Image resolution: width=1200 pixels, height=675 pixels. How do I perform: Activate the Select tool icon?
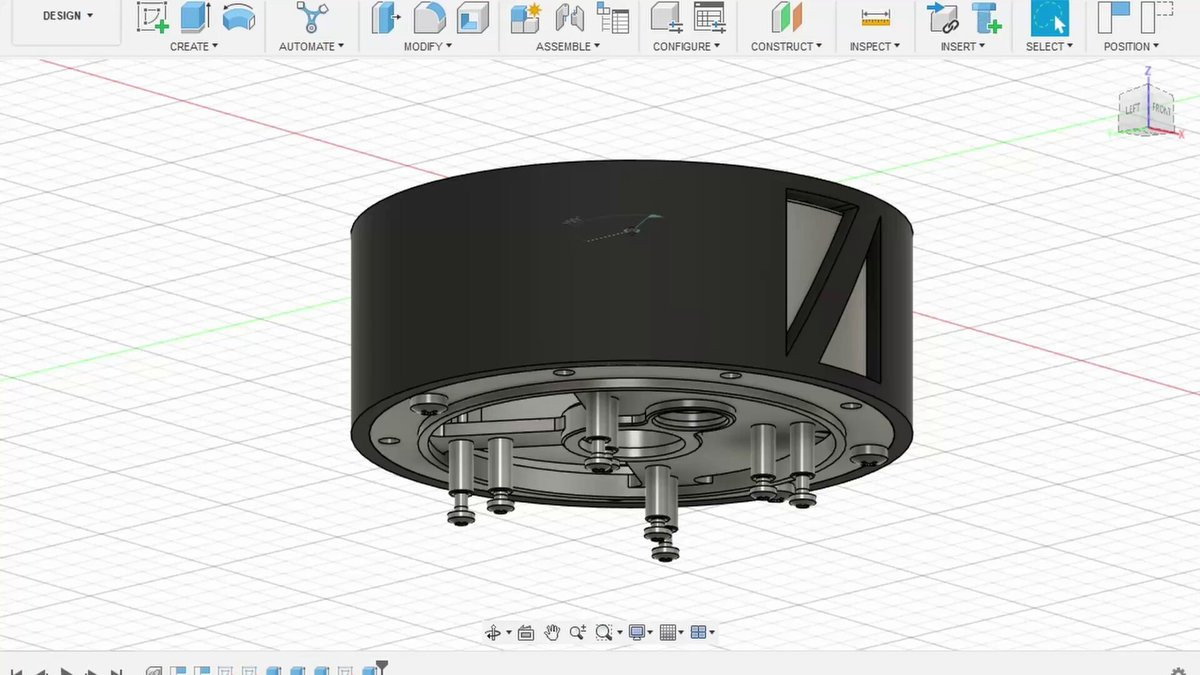tap(1050, 18)
